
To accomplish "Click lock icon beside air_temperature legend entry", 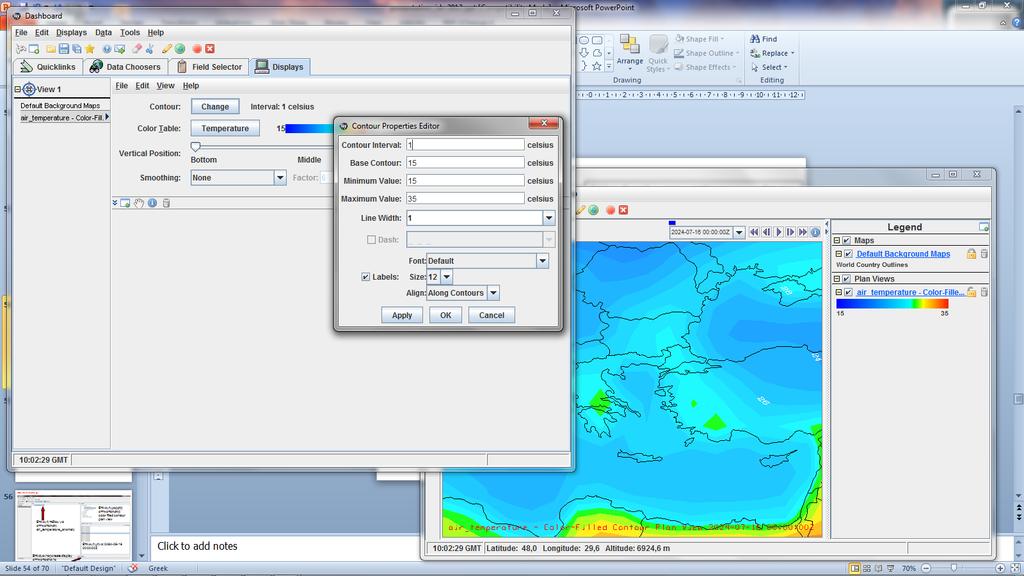I will [971, 293].
